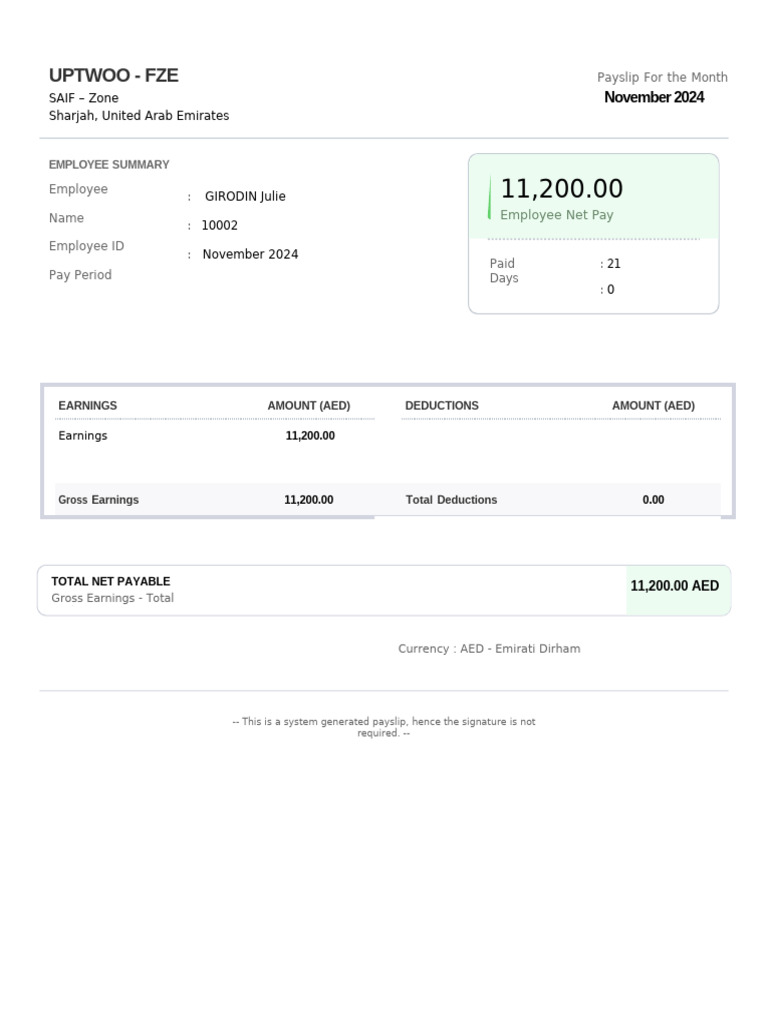
Task: Click the EMPLOYEE SUMMARY heading
Action: pyautogui.click(x=109, y=165)
